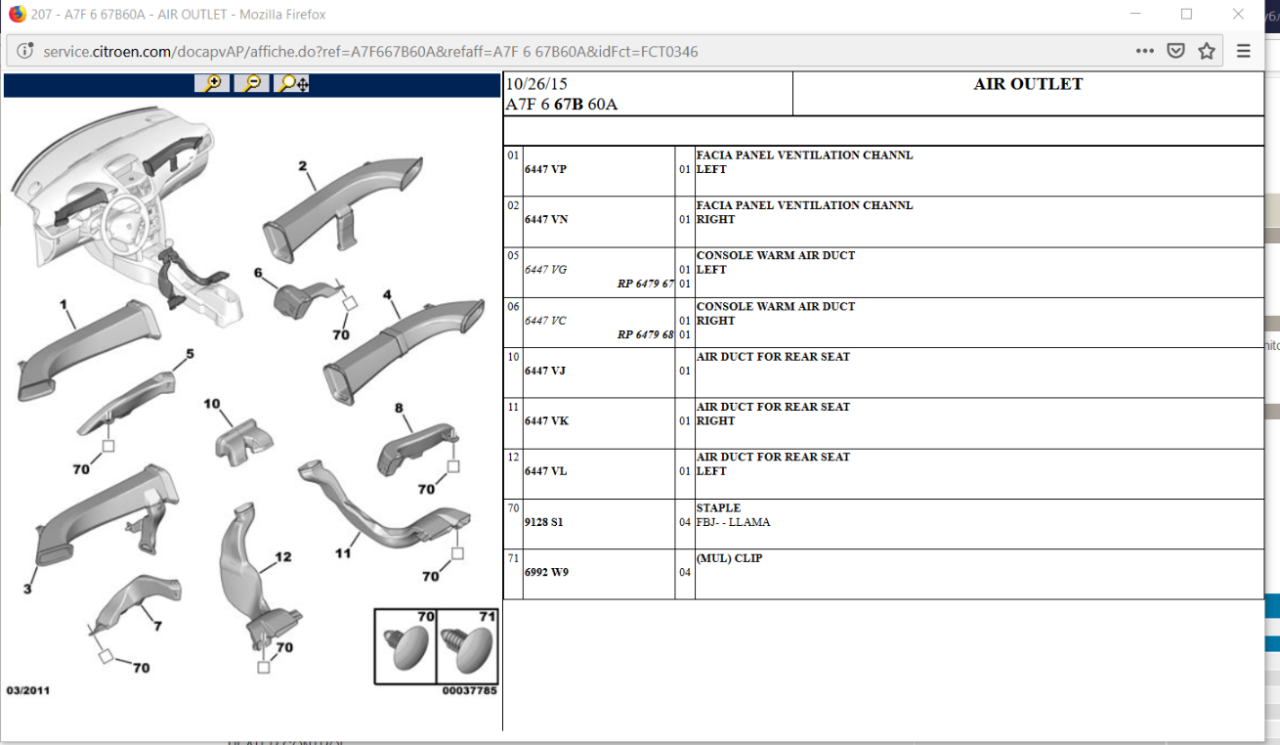Select the staple 70 thumbnail image

click(x=405, y=647)
